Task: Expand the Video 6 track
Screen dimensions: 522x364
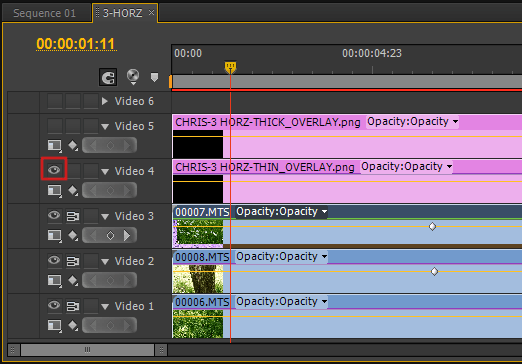Action: [x=105, y=101]
